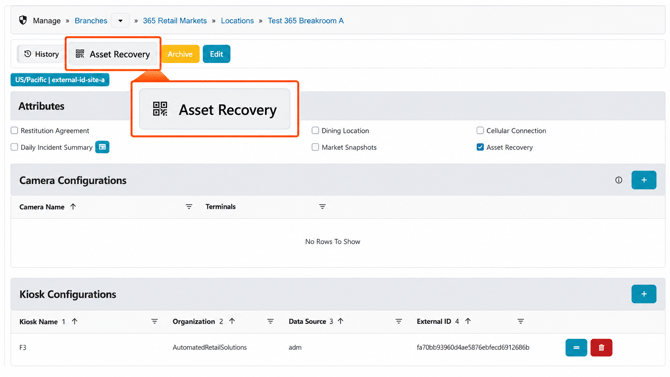Delete the F3 kiosk with red trash button
Viewport: 670px width, 377px height.
(x=601, y=348)
